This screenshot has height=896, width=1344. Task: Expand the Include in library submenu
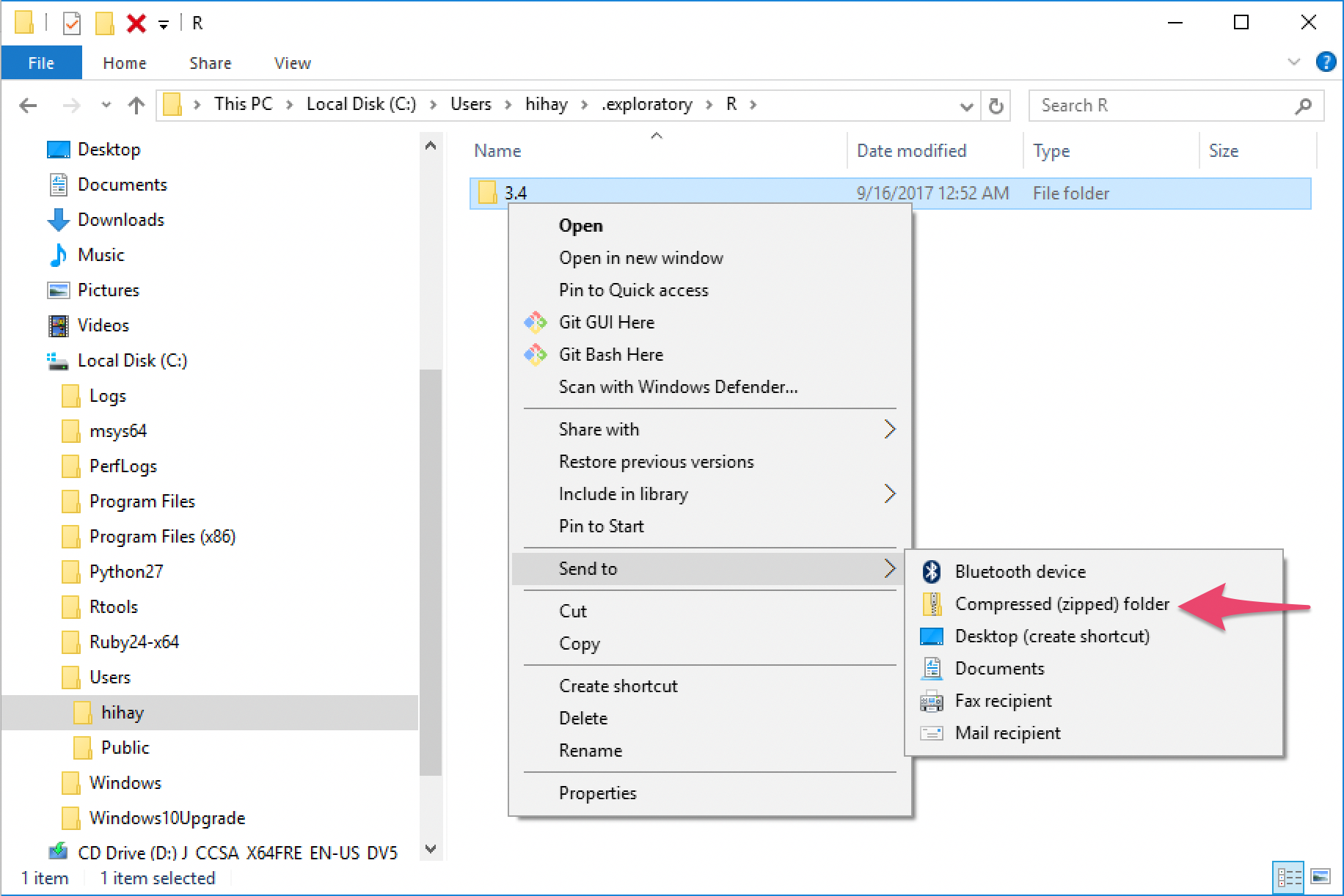coord(710,494)
